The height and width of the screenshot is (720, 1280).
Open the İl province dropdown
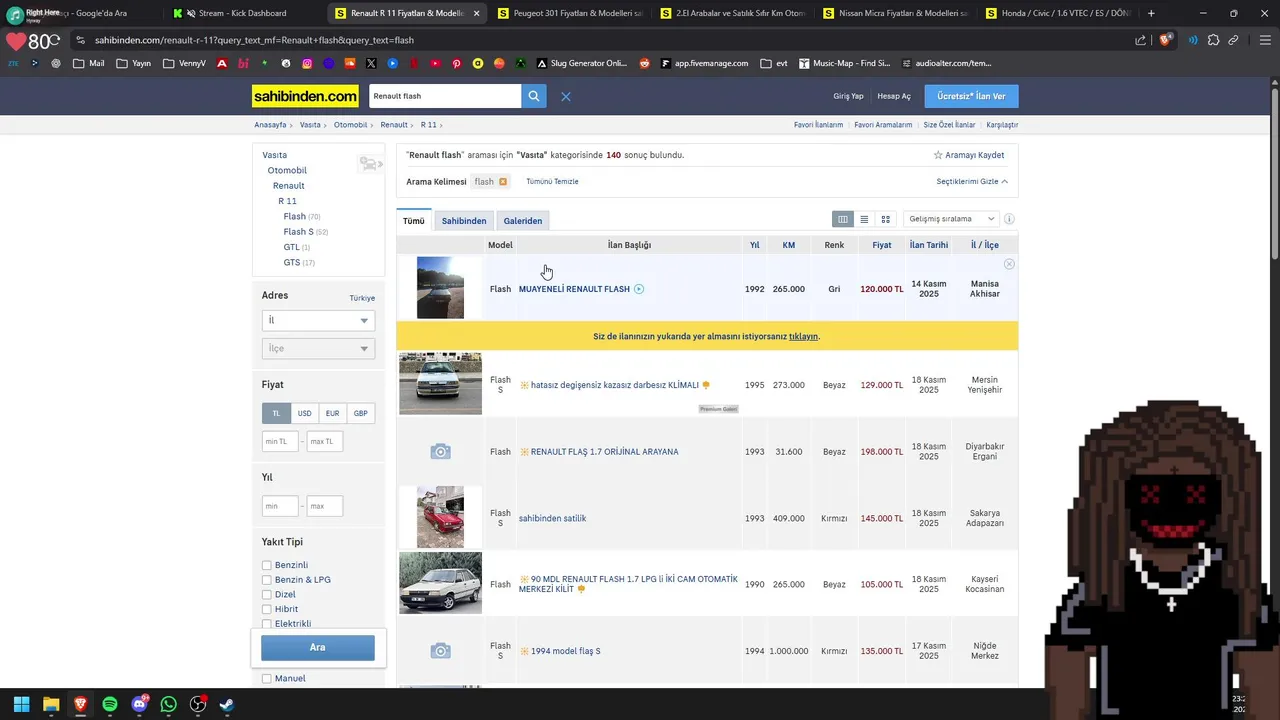[318, 320]
